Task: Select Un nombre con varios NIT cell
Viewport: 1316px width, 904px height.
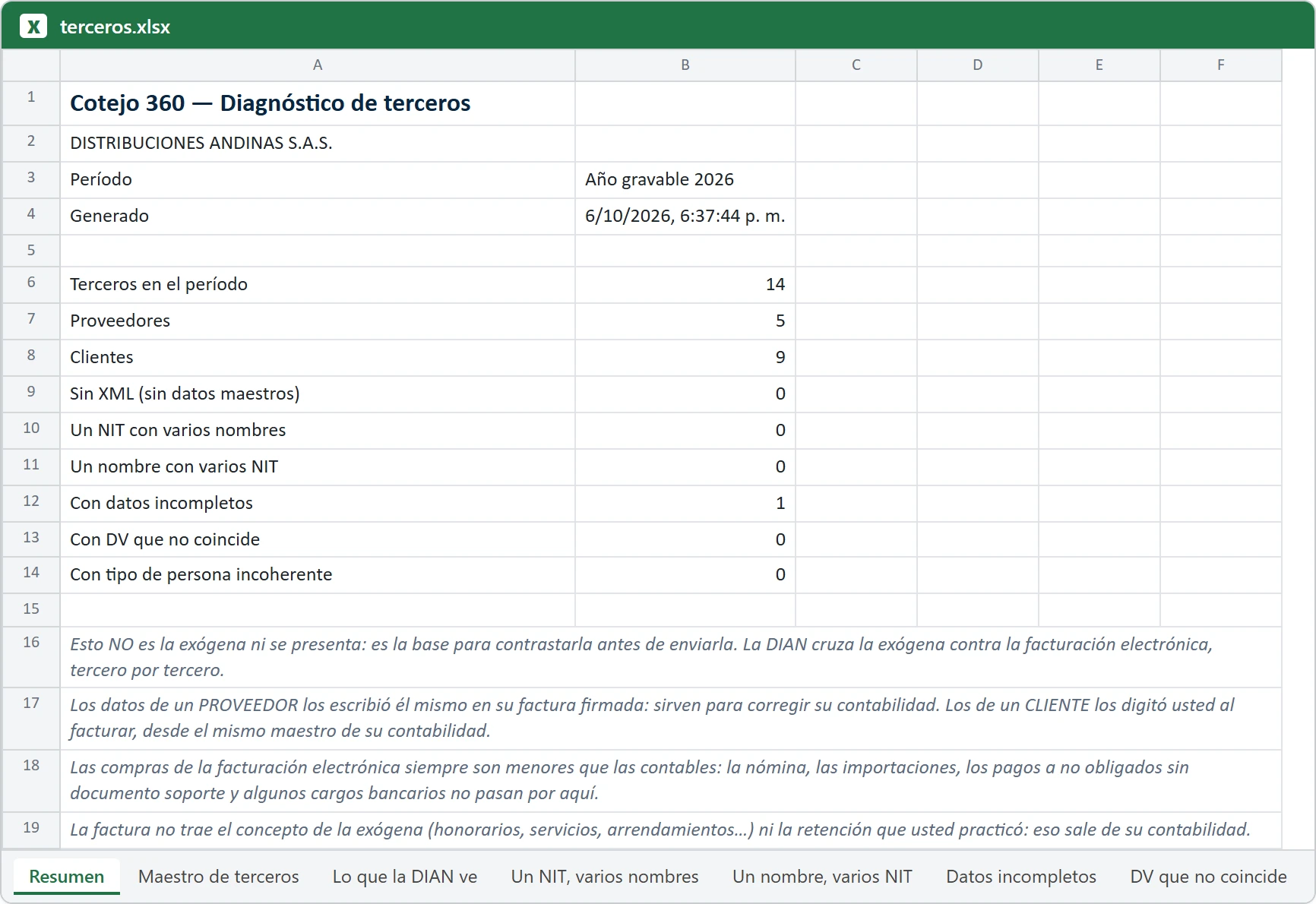Action: [x=318, y=467]
